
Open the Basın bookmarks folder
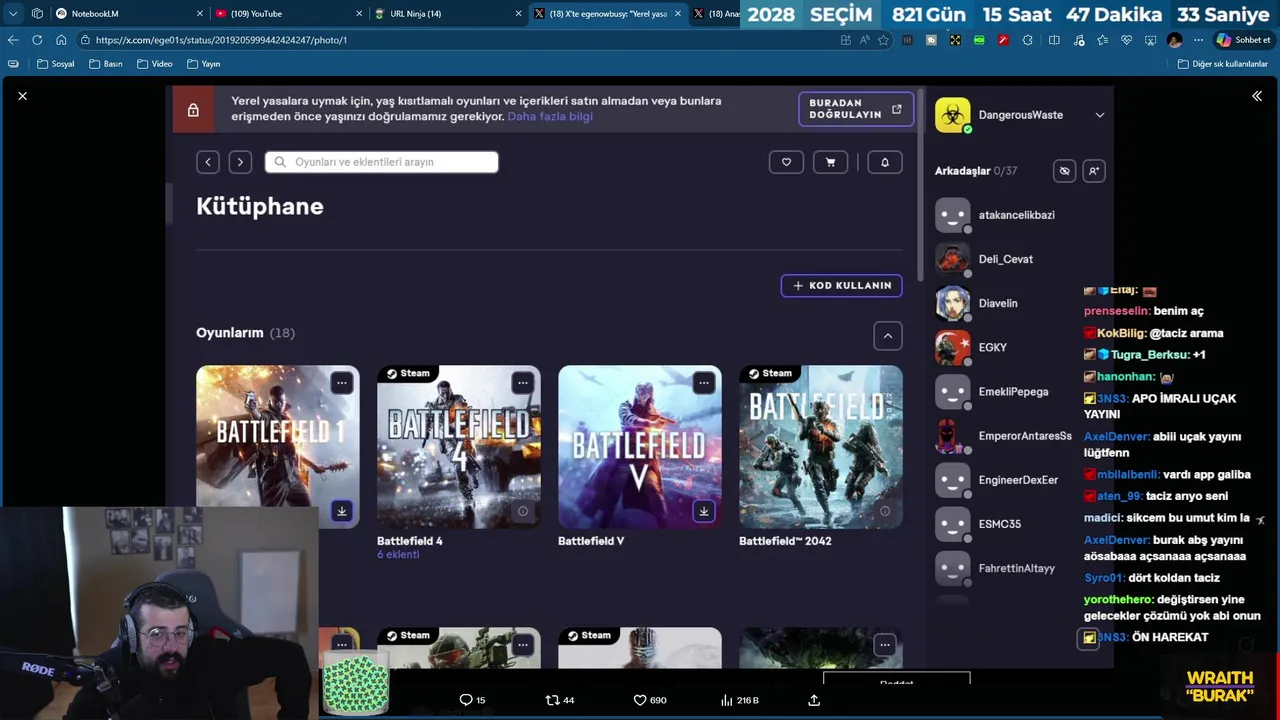point(105,64)
